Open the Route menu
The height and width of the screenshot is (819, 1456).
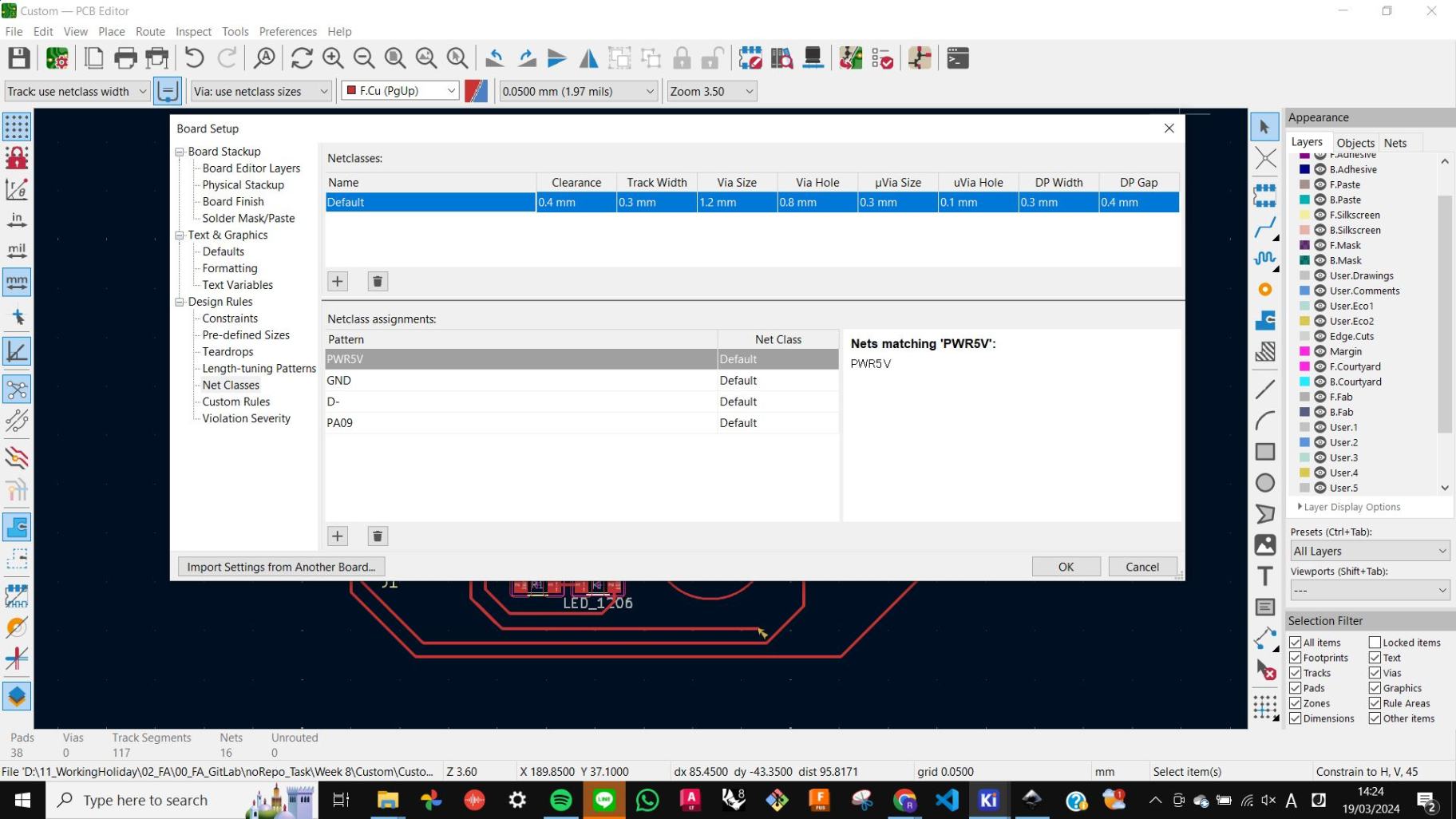[150, 31]
